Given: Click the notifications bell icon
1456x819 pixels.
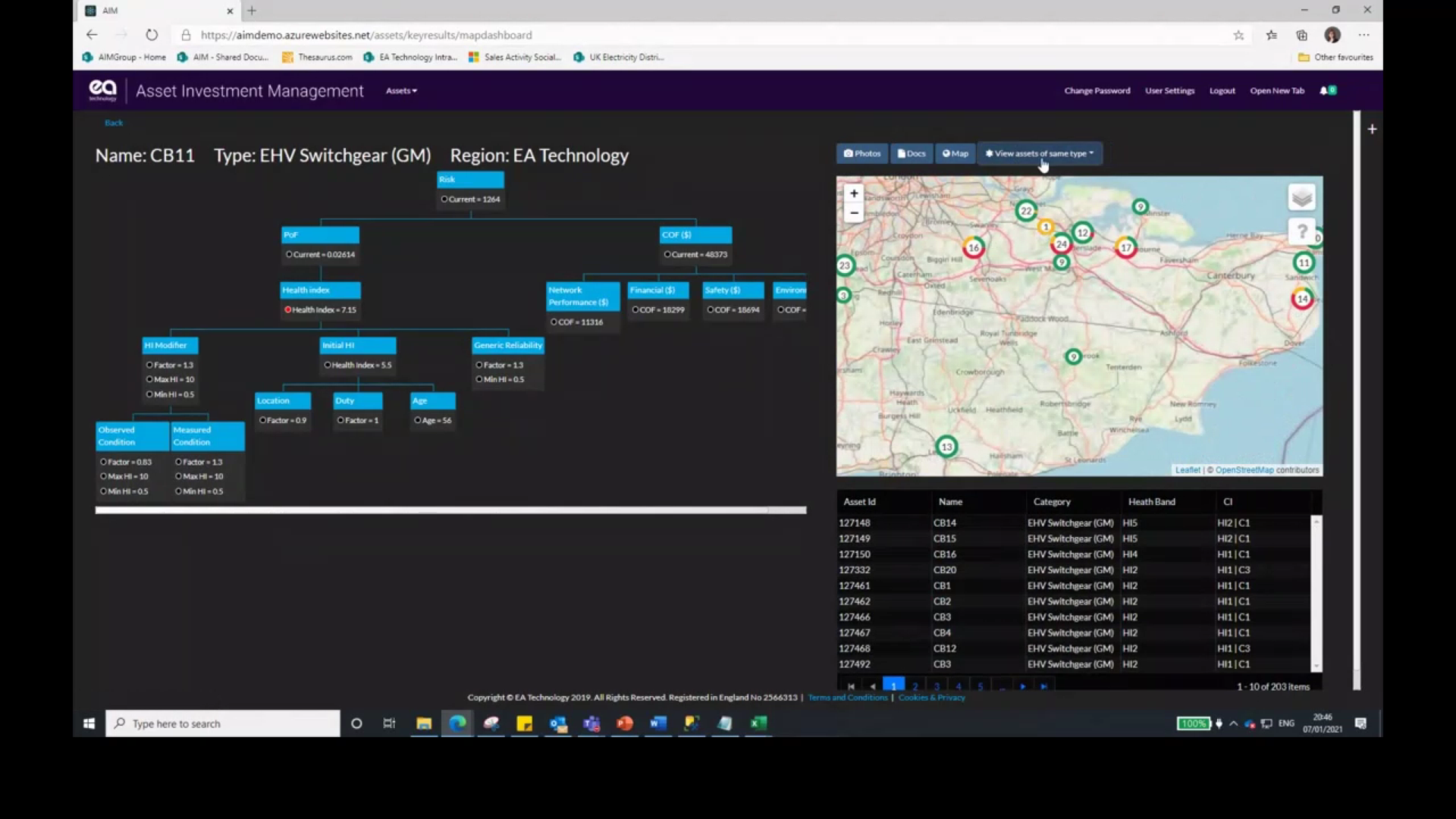Looking at the screenshot, I should pyautogui.click(x=1324, y=90).
